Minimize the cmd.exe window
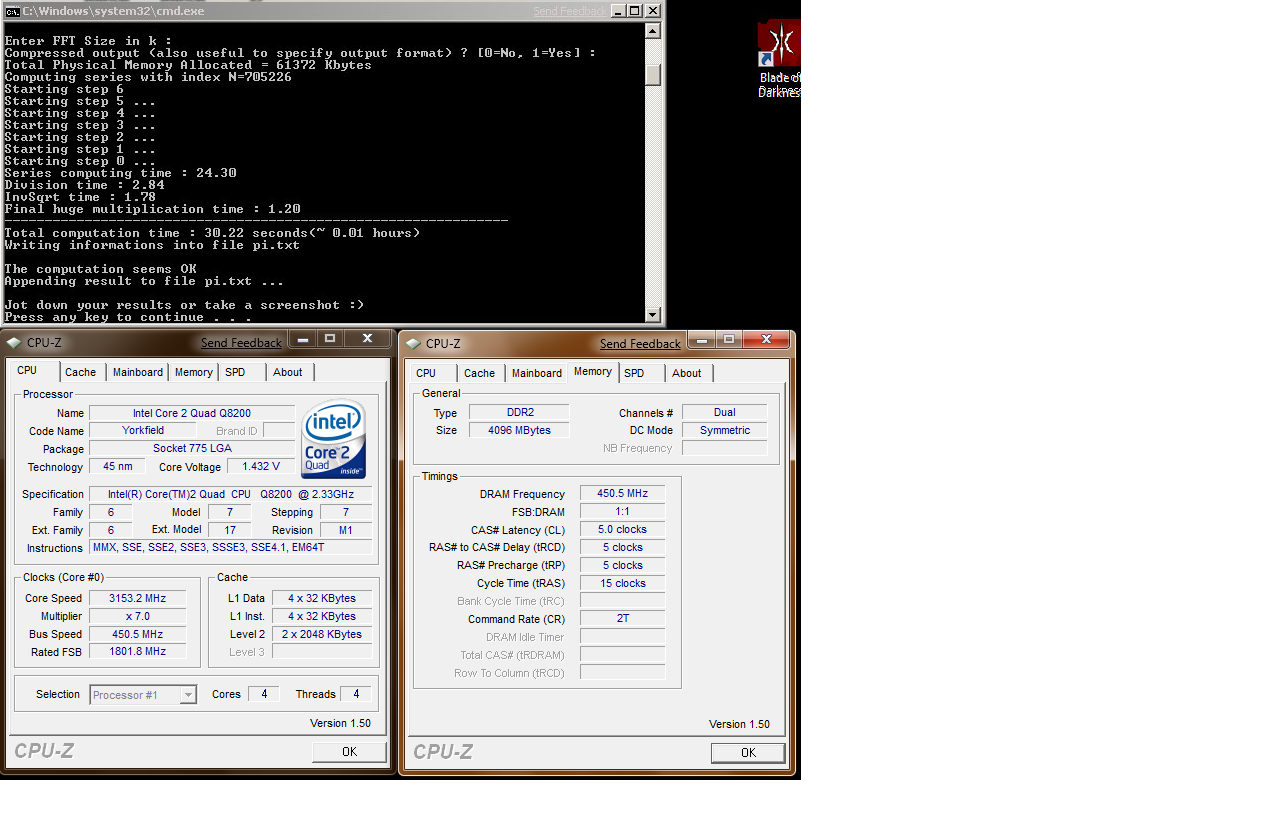The image size is (1274, 816). tap(617, 11)
